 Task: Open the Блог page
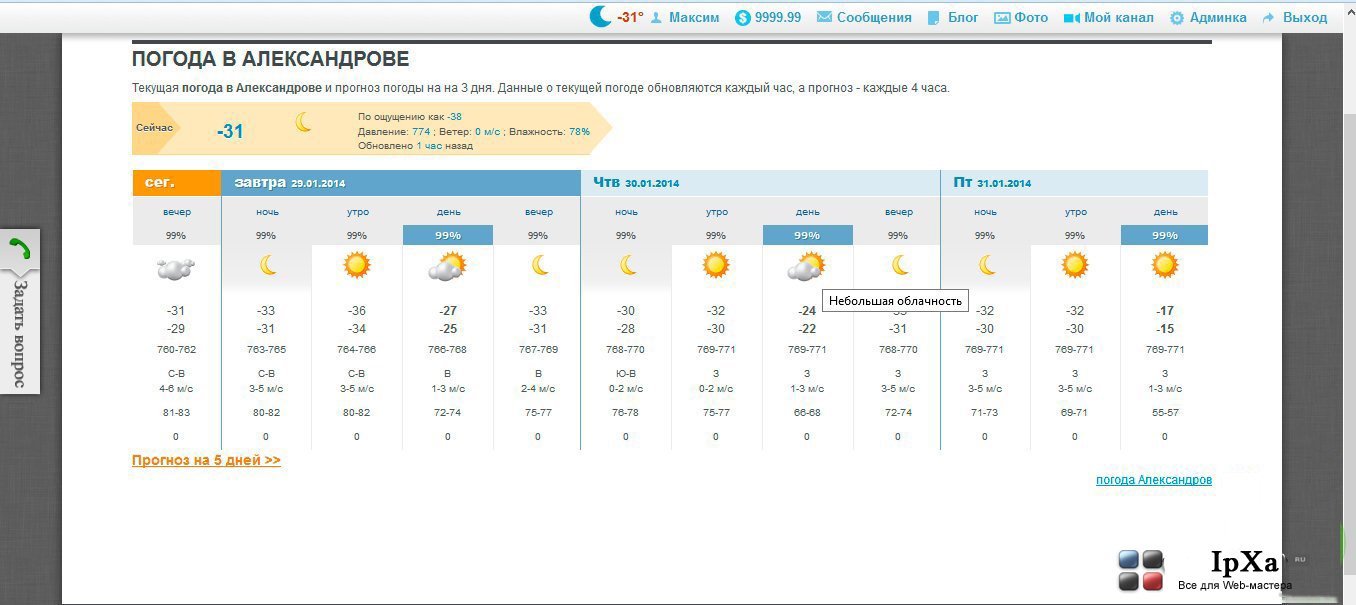(x=953, y=17)
